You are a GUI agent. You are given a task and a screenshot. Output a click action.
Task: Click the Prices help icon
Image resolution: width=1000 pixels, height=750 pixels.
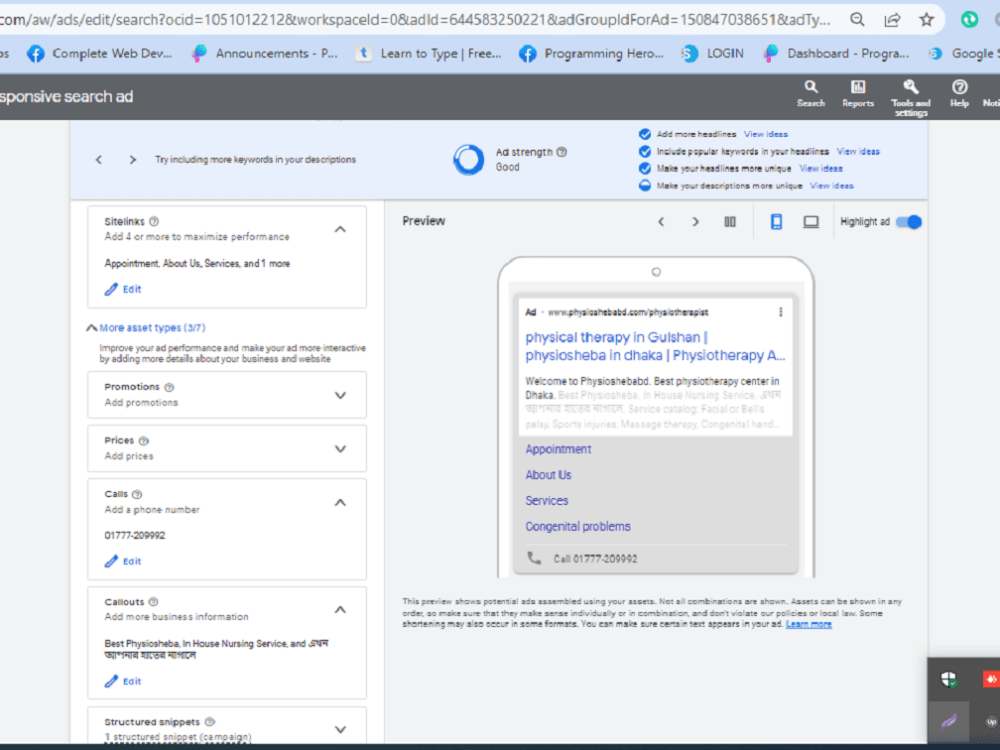pyautogui.click(x=143, y=441)
